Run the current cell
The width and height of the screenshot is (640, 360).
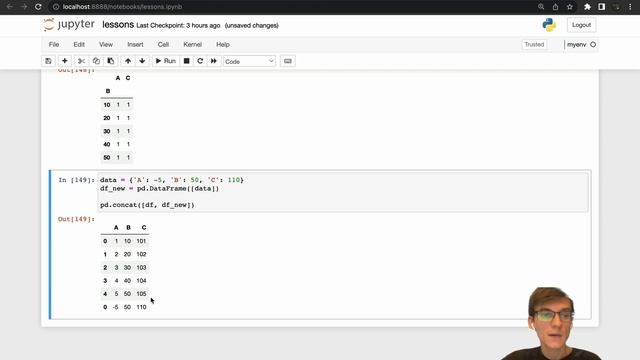[x=165, y=61]
